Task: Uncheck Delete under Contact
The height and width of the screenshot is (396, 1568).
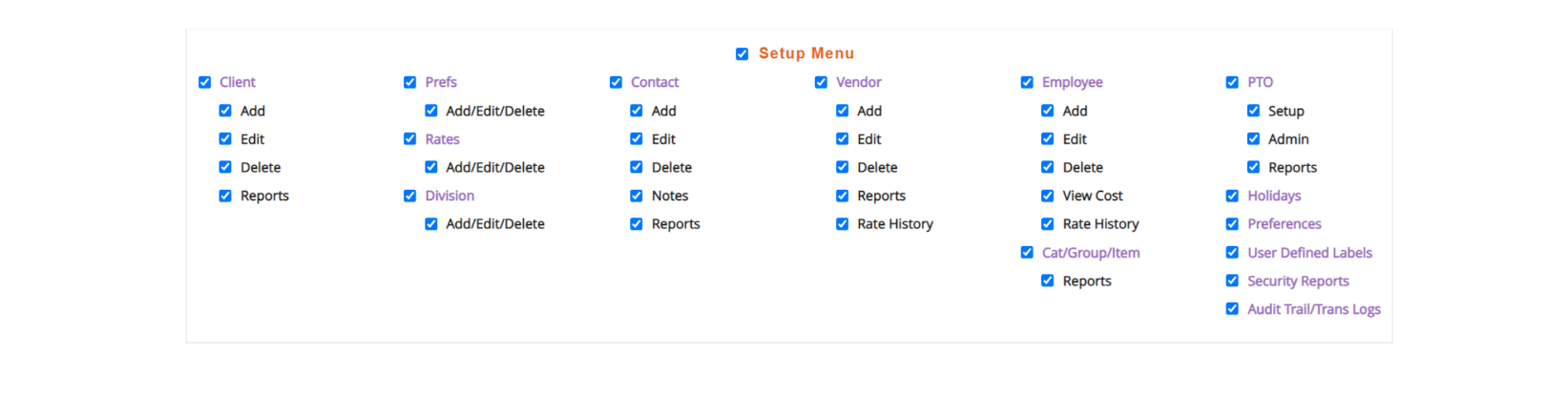Action: pos(637,167)
